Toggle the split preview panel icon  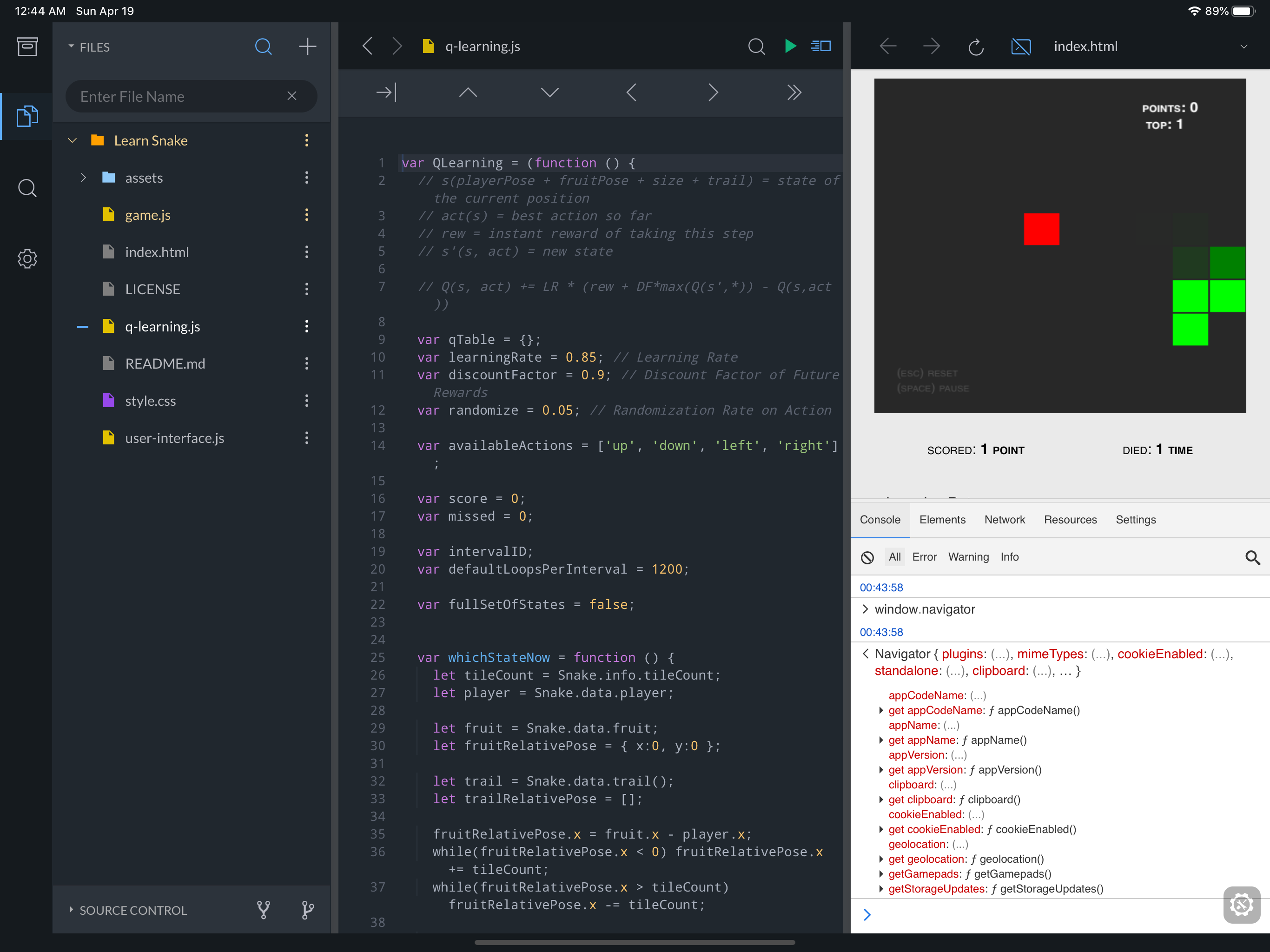(x=821, y=46)
